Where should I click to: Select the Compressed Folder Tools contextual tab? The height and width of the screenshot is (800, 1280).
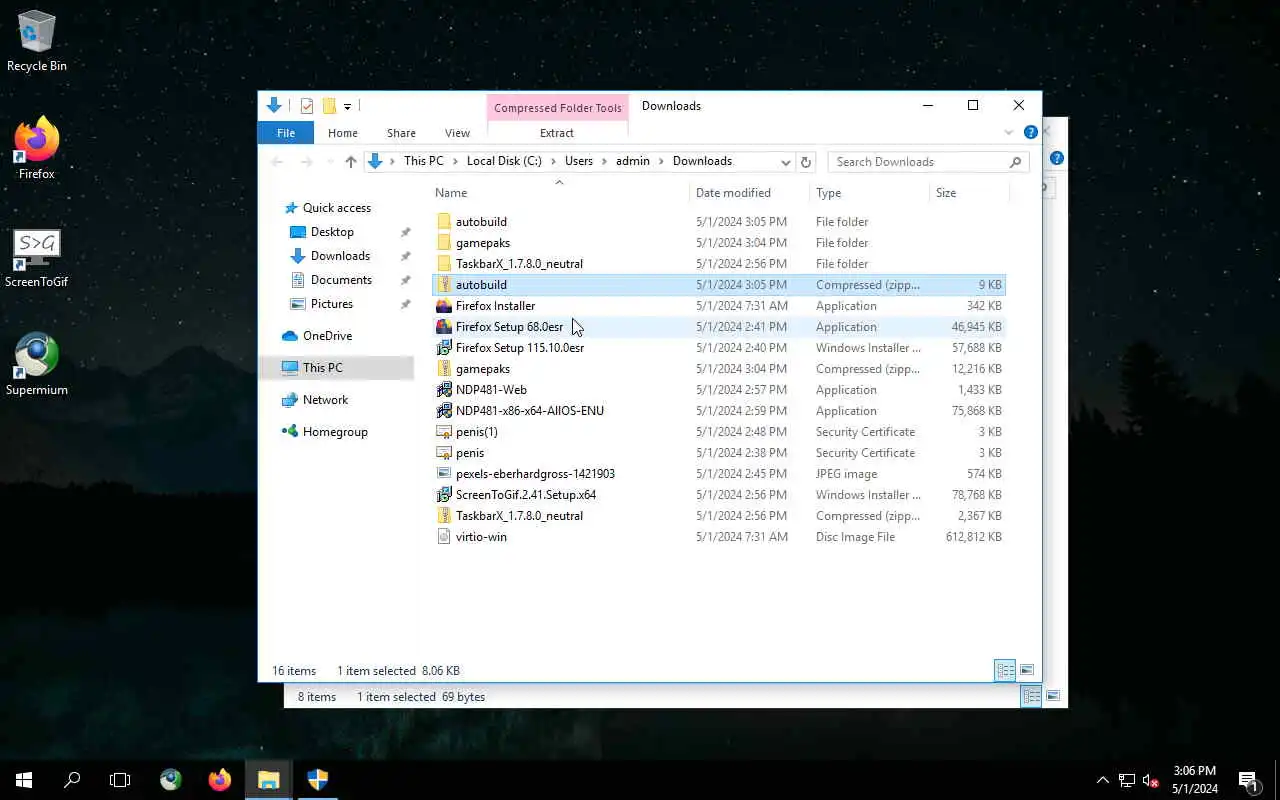point(558,108)
